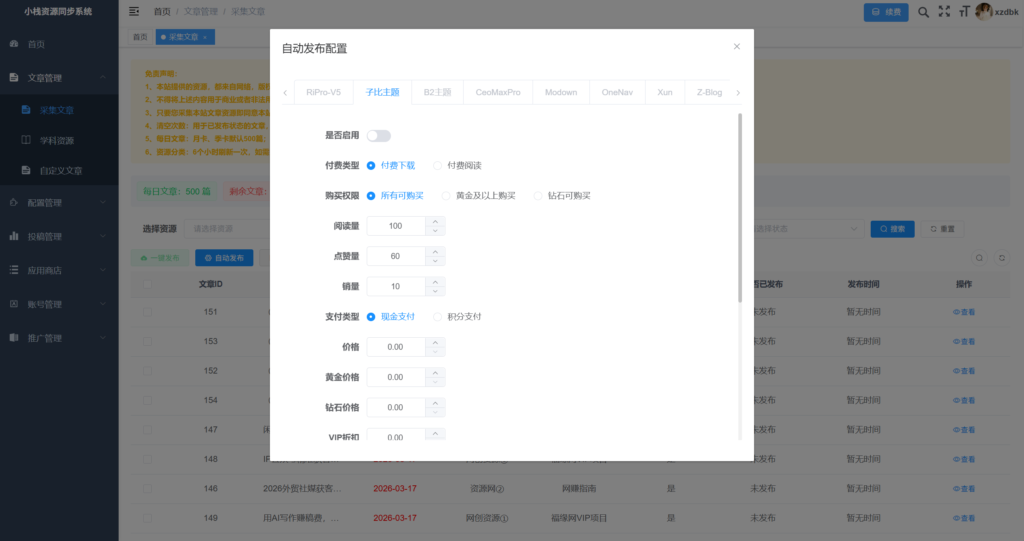Click the 搜索 button
Viewport: 1024px width, 541px height.
pos(892,229)
